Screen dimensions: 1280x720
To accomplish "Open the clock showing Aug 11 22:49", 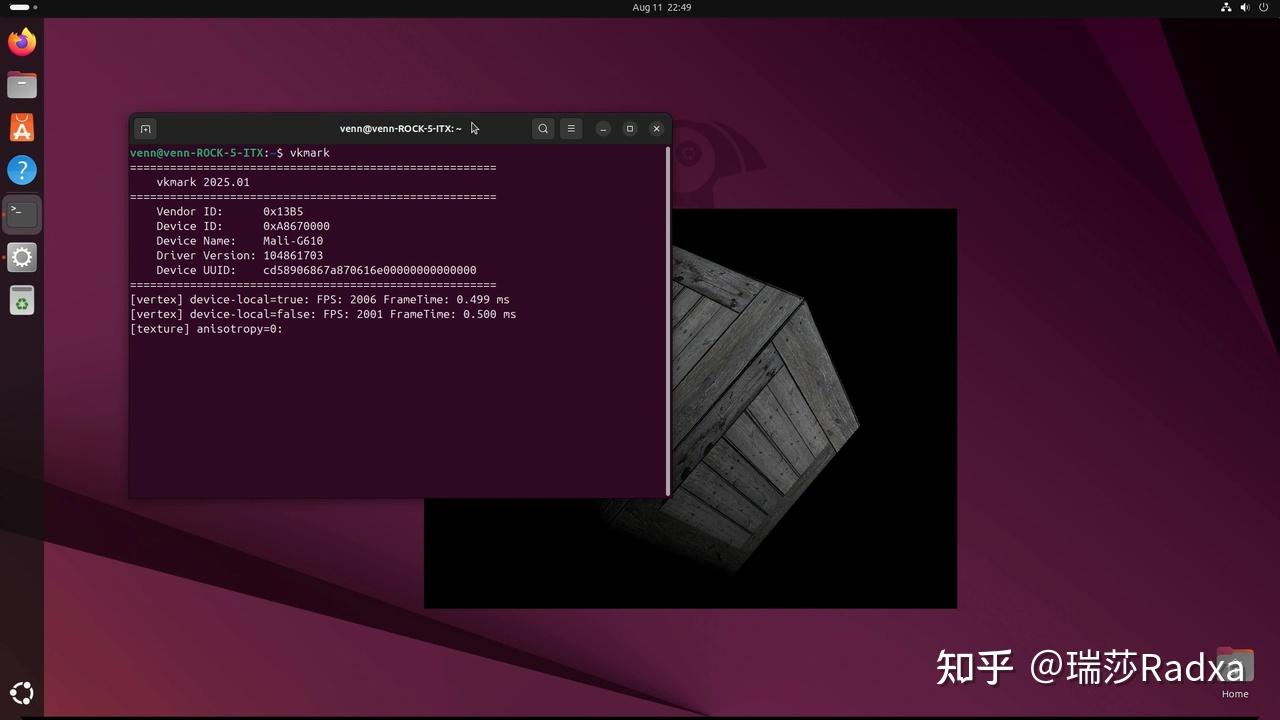I will click(662, 7).
